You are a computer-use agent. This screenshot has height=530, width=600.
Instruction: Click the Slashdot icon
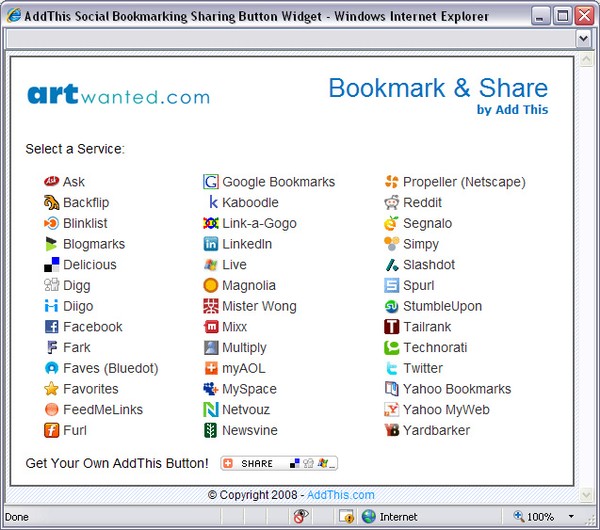pos(392,265)
